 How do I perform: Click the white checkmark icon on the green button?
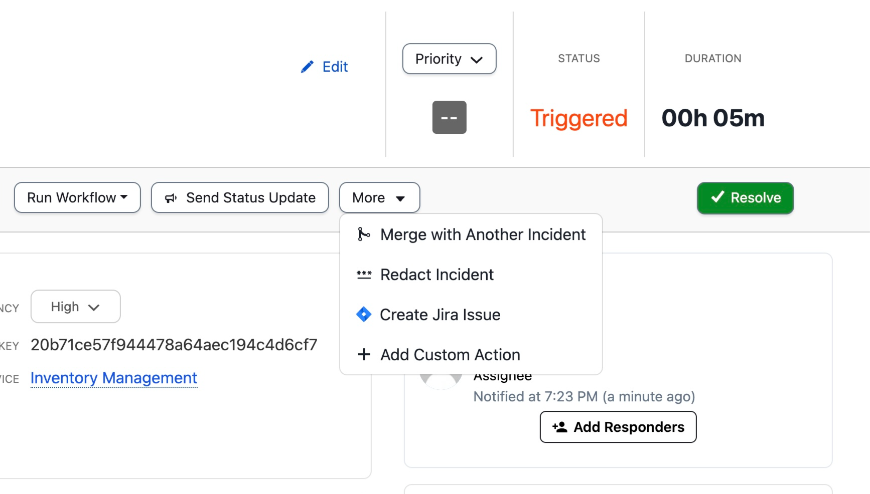point(717,198)
